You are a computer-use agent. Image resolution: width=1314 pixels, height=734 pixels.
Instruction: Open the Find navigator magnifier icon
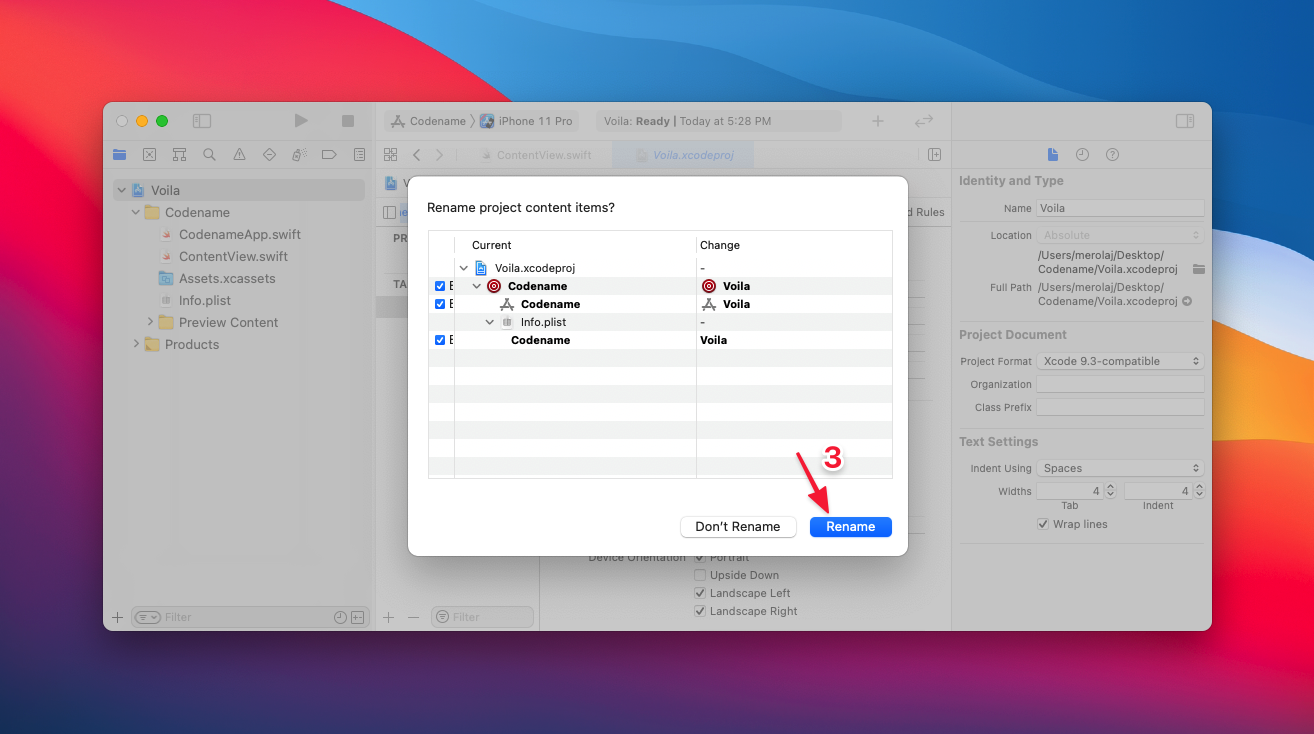coord(209,155)
